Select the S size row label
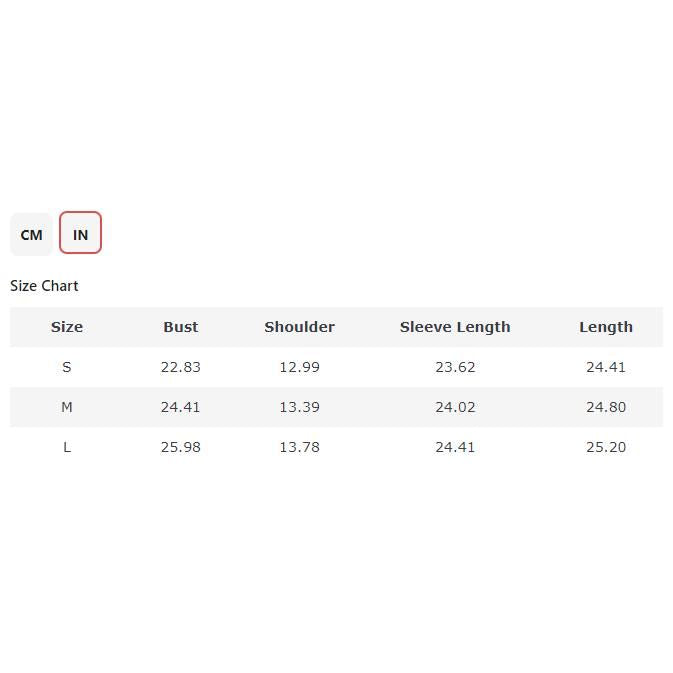Viewport: 673px width, 673px height. (67, 367)
